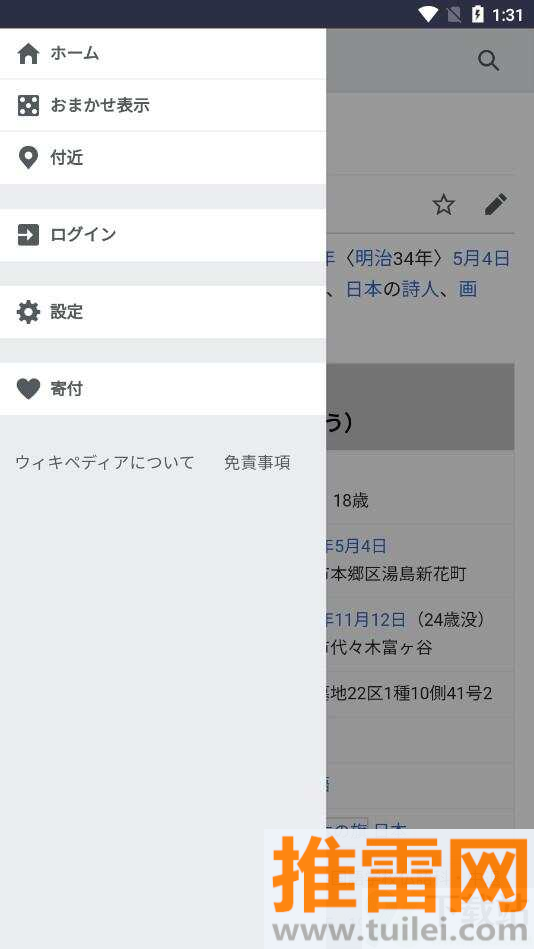Star this article with the watchlist icon
This screenshot has width=534, height=949.
(444, 205)
